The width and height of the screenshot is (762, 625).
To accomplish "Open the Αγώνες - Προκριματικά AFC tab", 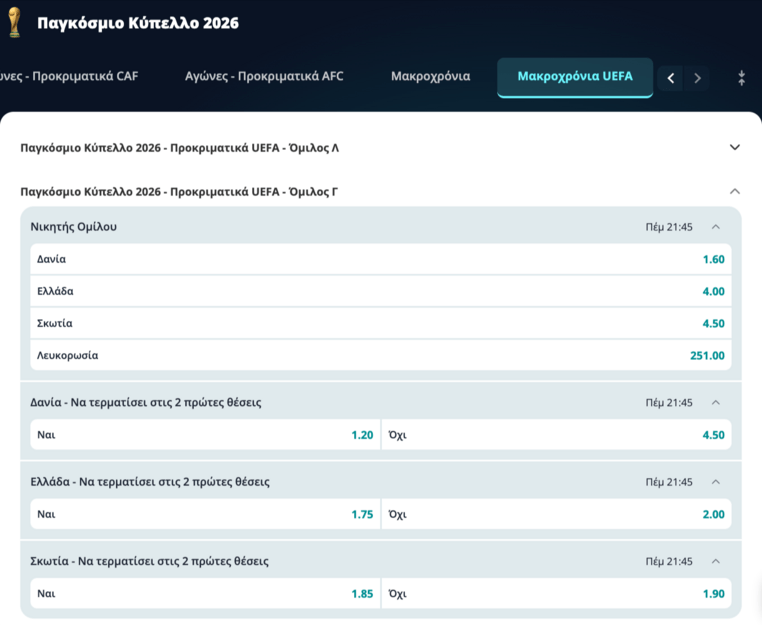I will 264,76.
